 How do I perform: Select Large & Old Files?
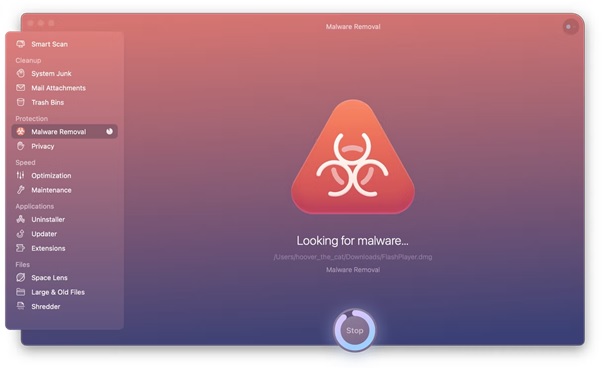pos(64,292)
